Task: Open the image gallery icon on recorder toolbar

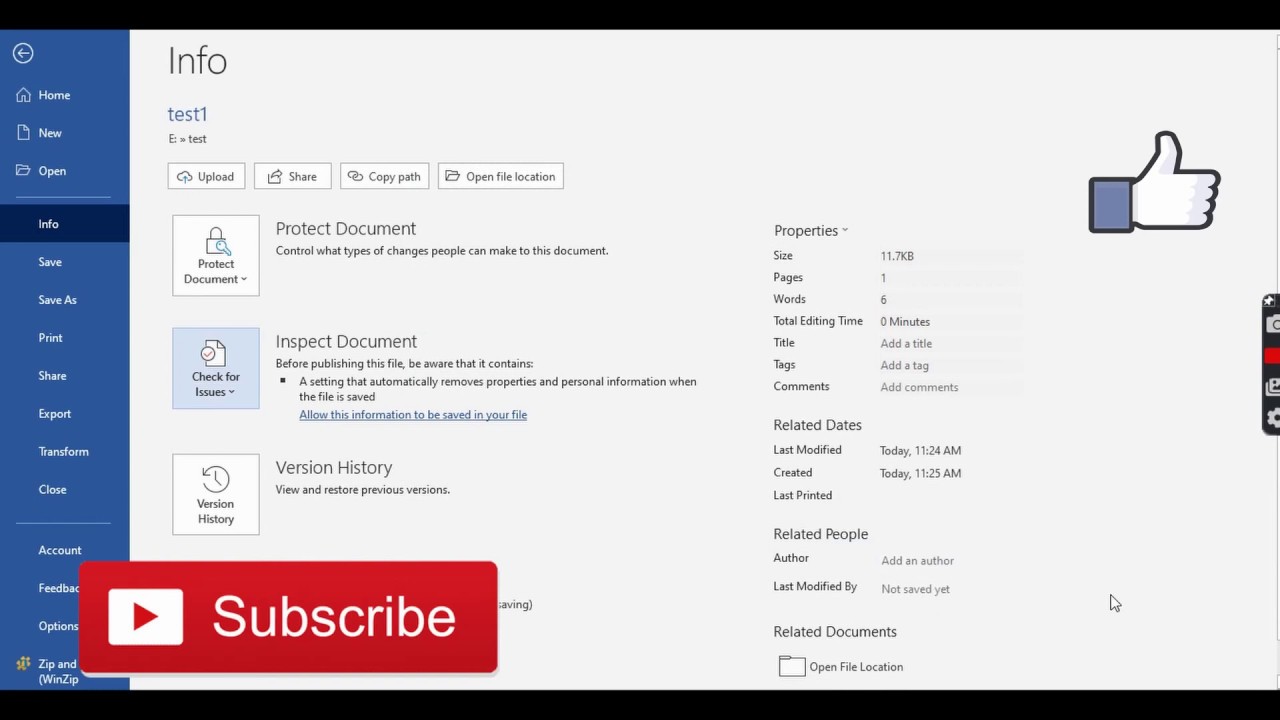Action: [1273, 386]
